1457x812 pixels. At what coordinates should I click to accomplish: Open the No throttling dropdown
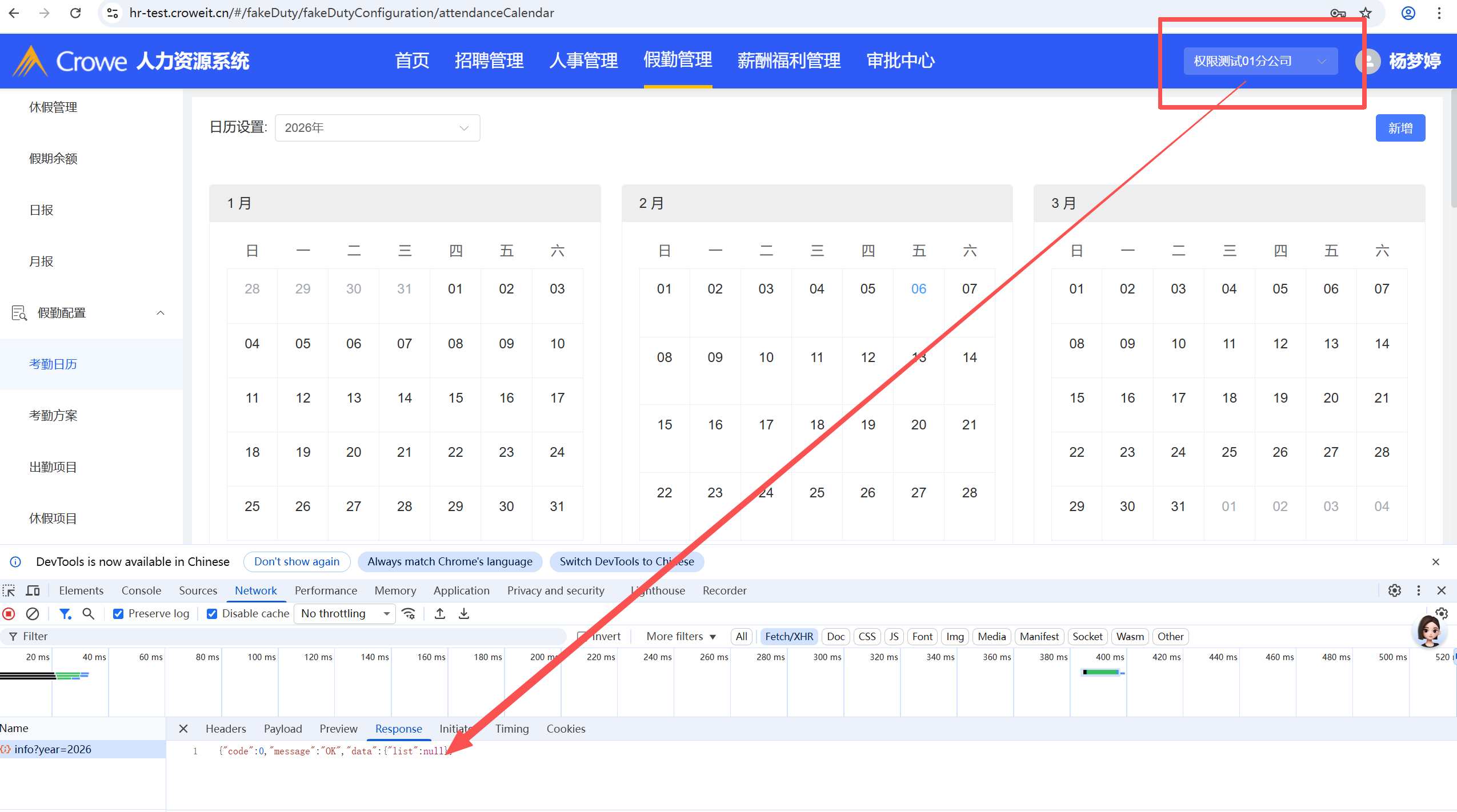[x=345, y=614]
